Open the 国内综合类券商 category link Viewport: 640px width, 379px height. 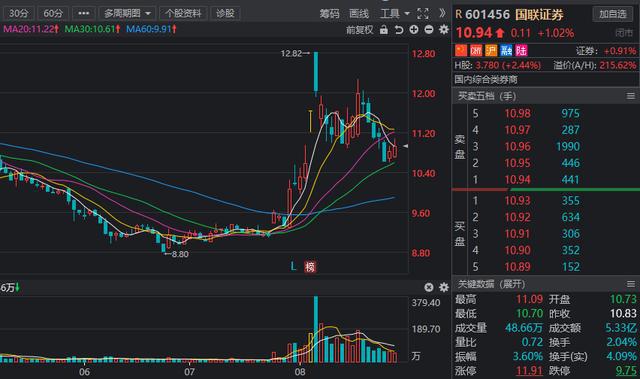(x=486, y=80)
